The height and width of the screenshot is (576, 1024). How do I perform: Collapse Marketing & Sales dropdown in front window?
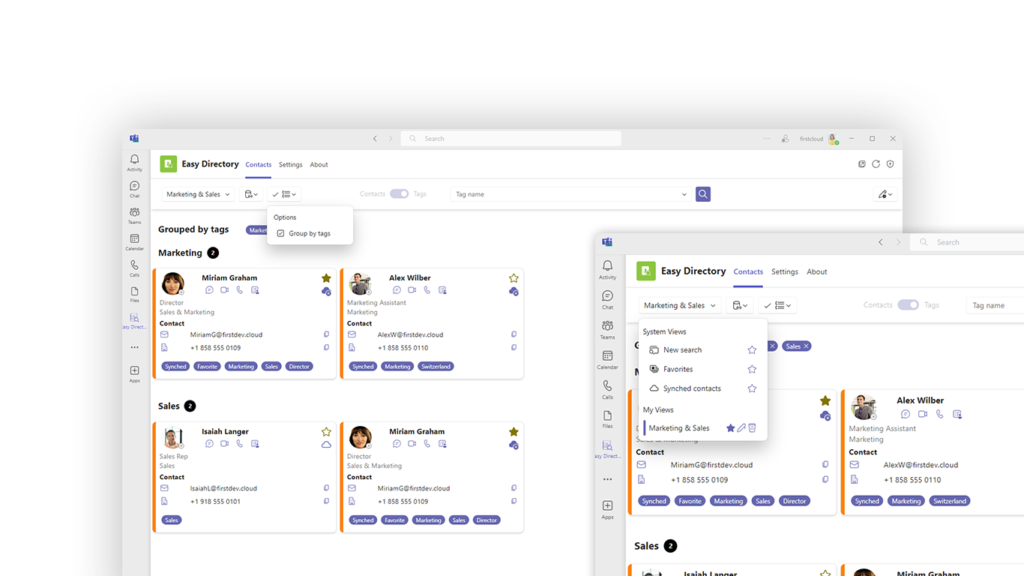point(679,305)
